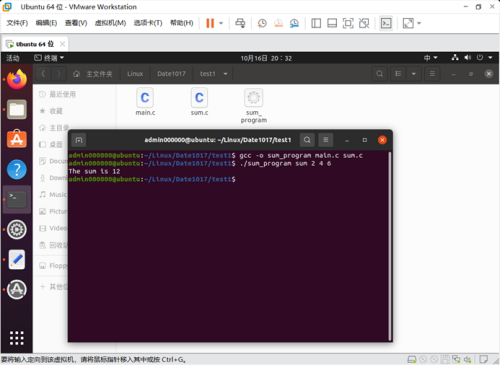Image resolution: width=500 pixels, height=365 pixels.
Task: Close the Ubuntu 64 位 tab
Action: click(x=62, y=44)
